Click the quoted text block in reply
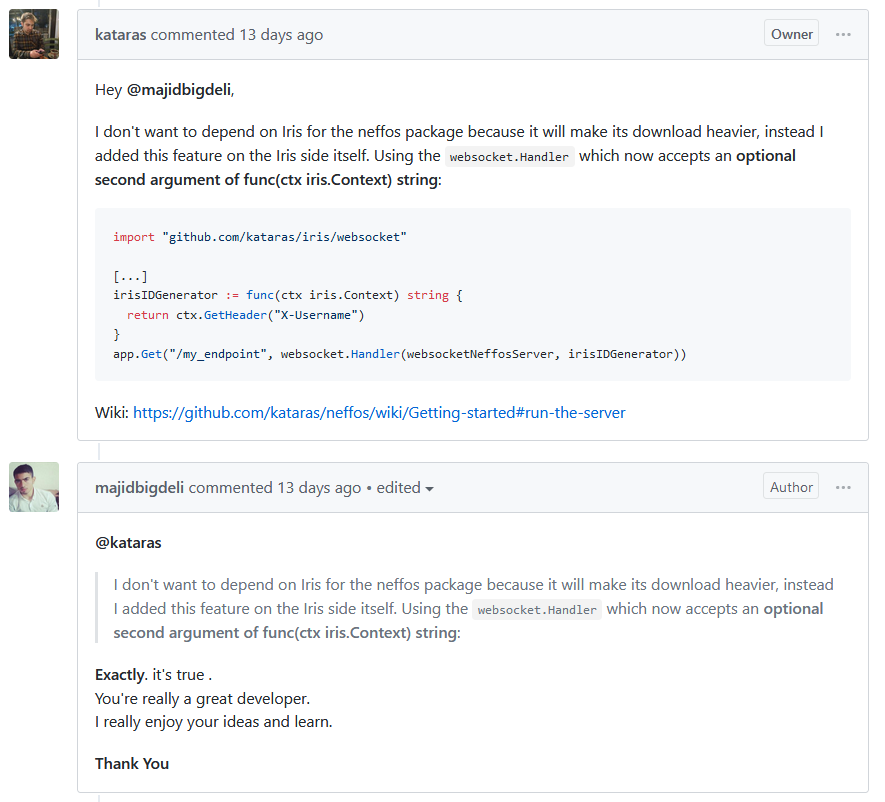 point(470,608)
